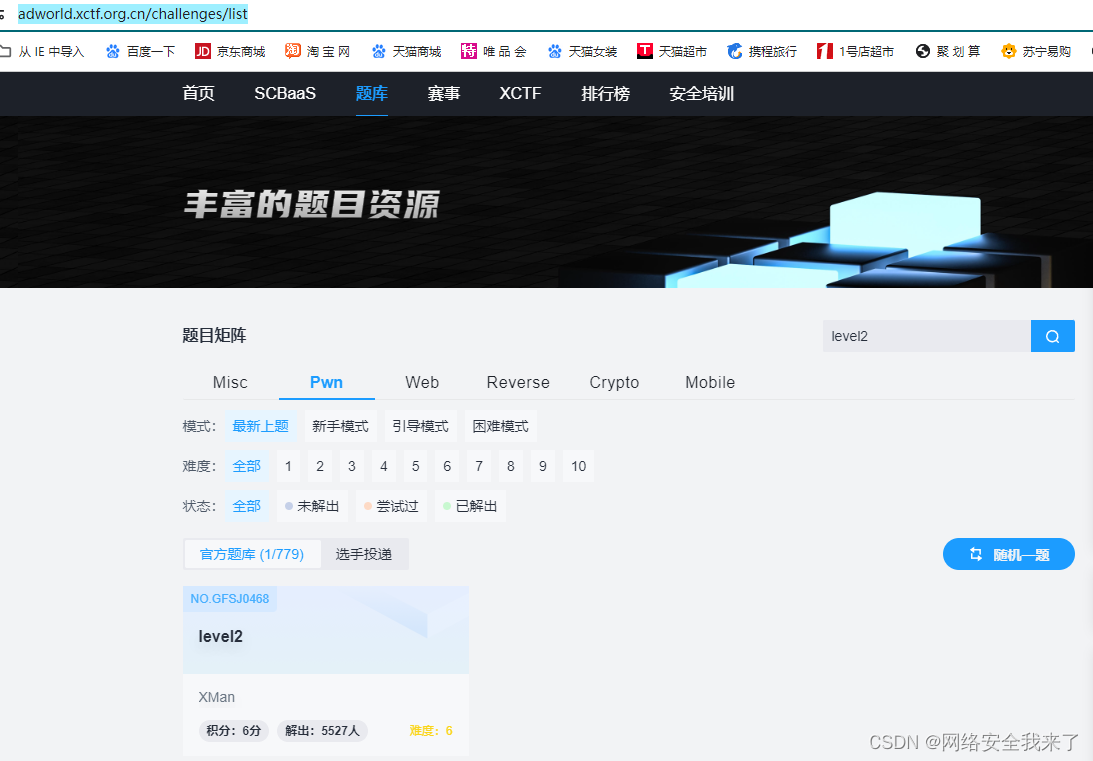
Task: Click the 题目矩阵 heading
Action: pos(215,336)
